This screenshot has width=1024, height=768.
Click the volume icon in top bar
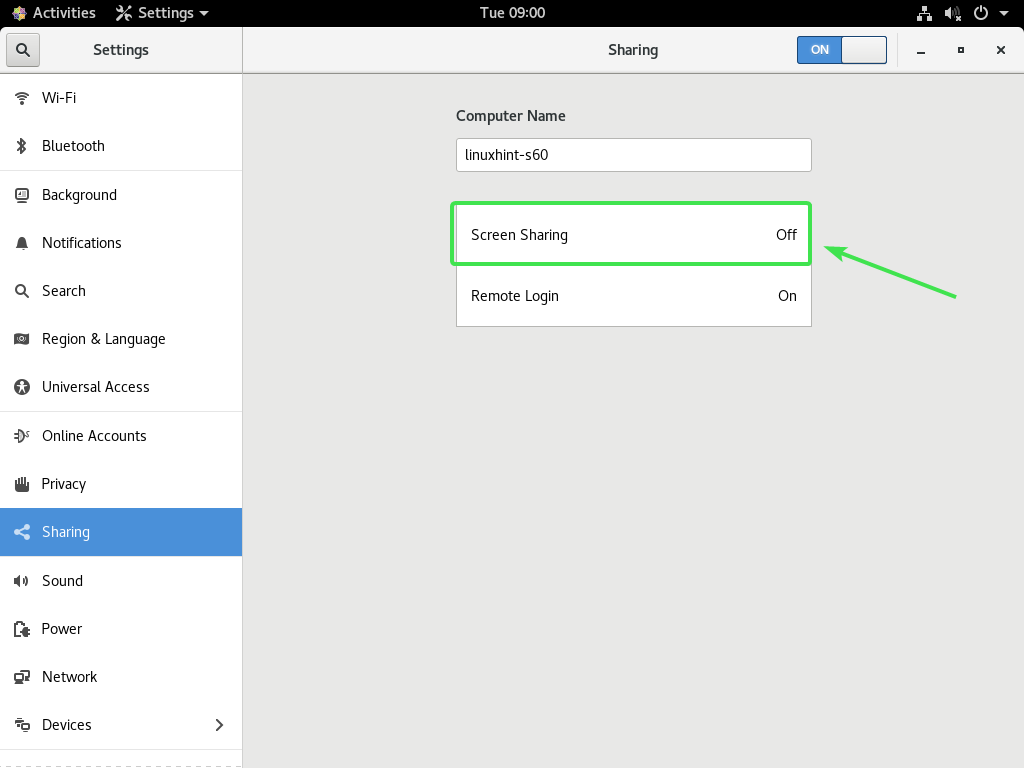(x=953, y=13)
